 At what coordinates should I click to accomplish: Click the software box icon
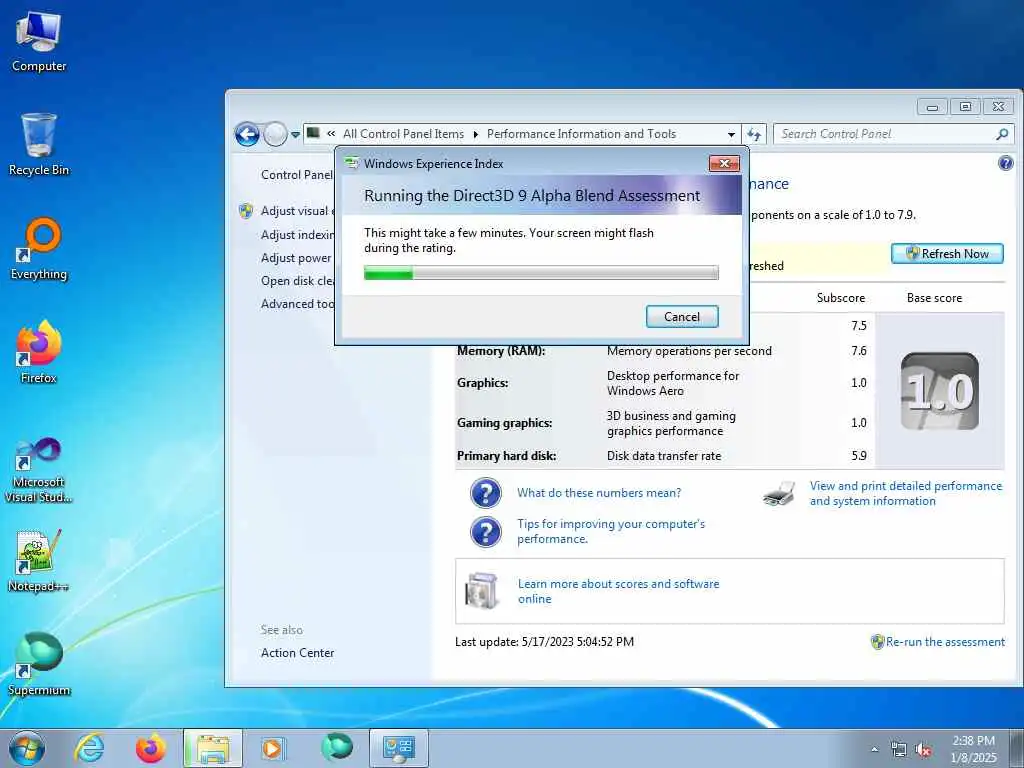click(482, 590)
